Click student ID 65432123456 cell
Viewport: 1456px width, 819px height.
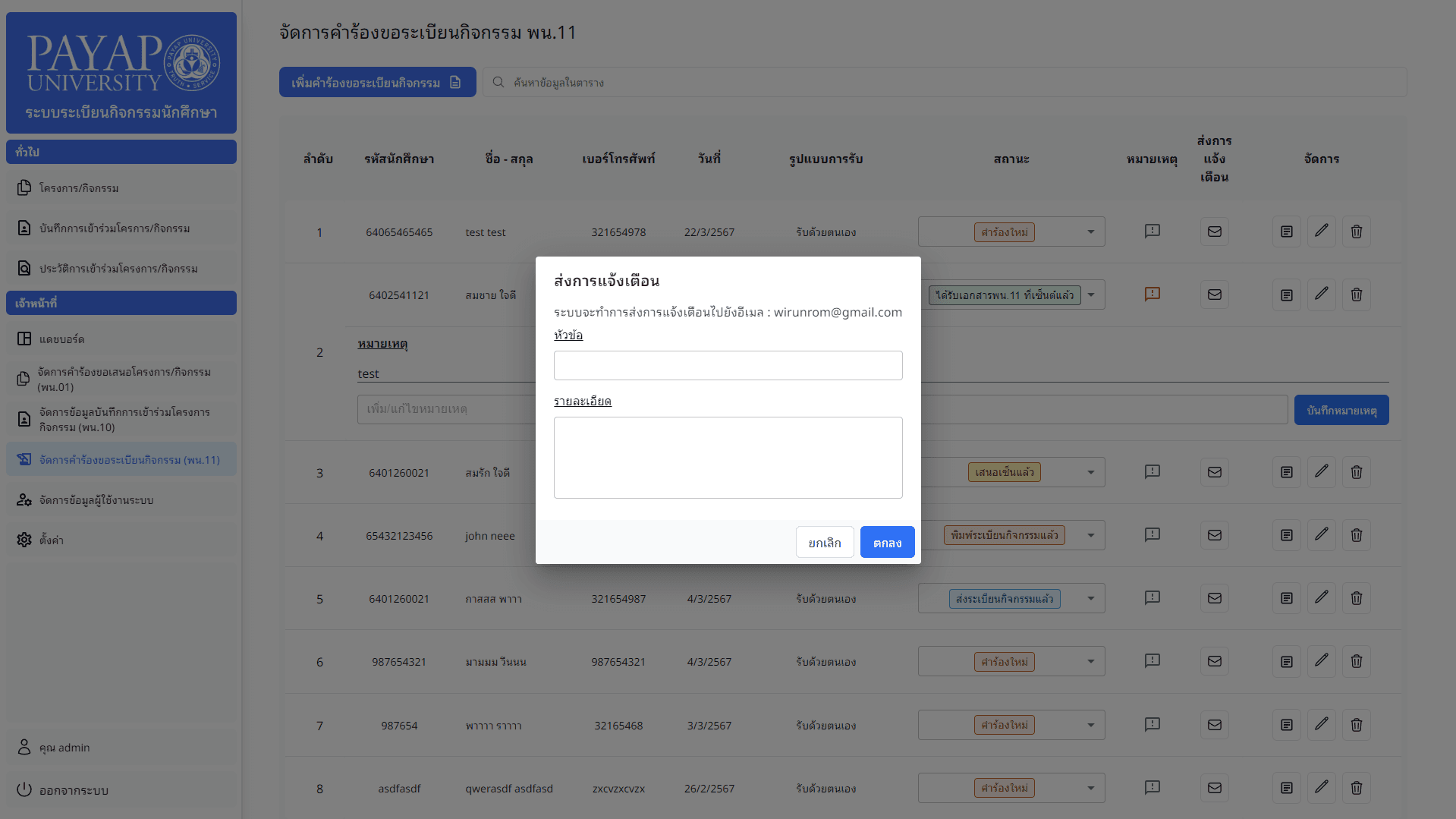399,535
